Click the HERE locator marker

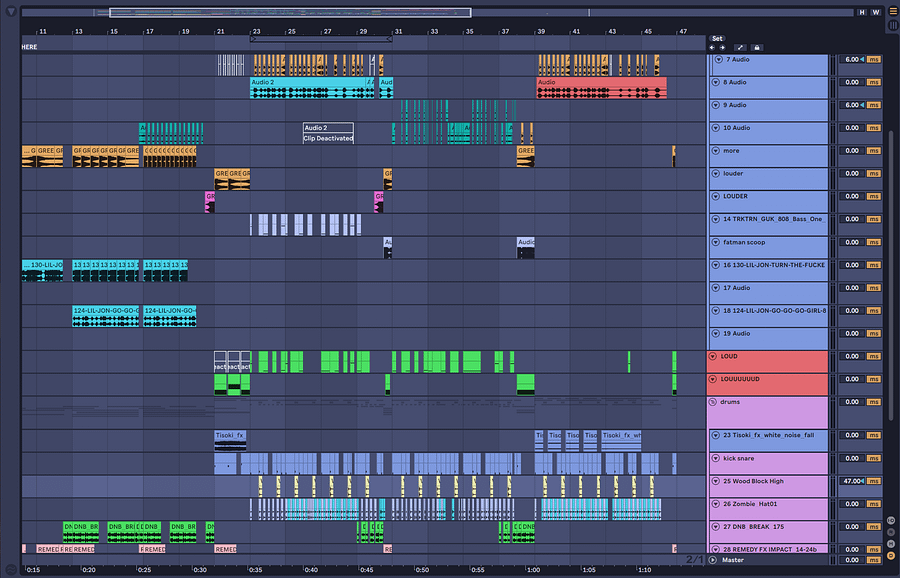point(29,47)
